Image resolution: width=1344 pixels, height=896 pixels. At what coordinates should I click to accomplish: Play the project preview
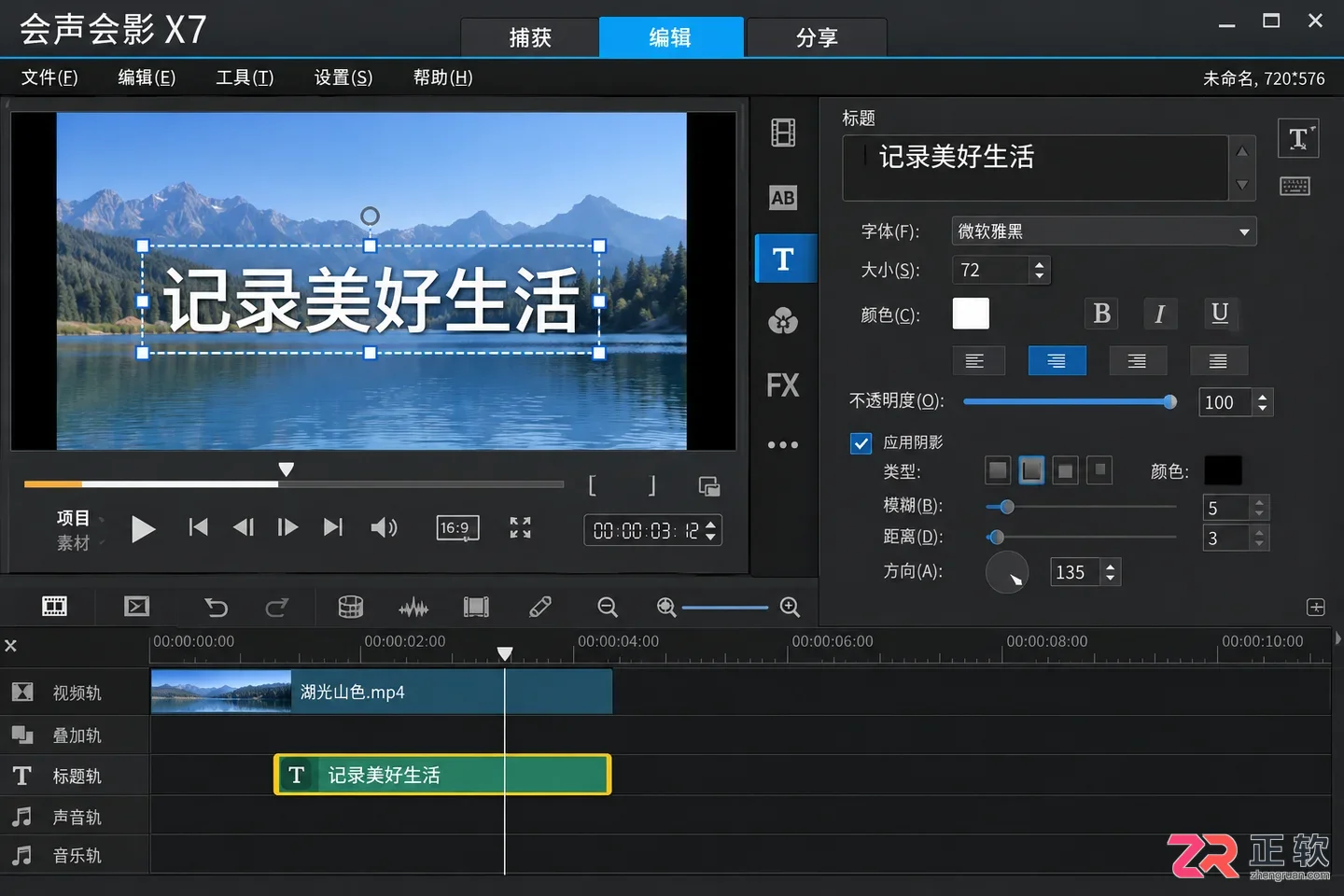pos(143,529)
